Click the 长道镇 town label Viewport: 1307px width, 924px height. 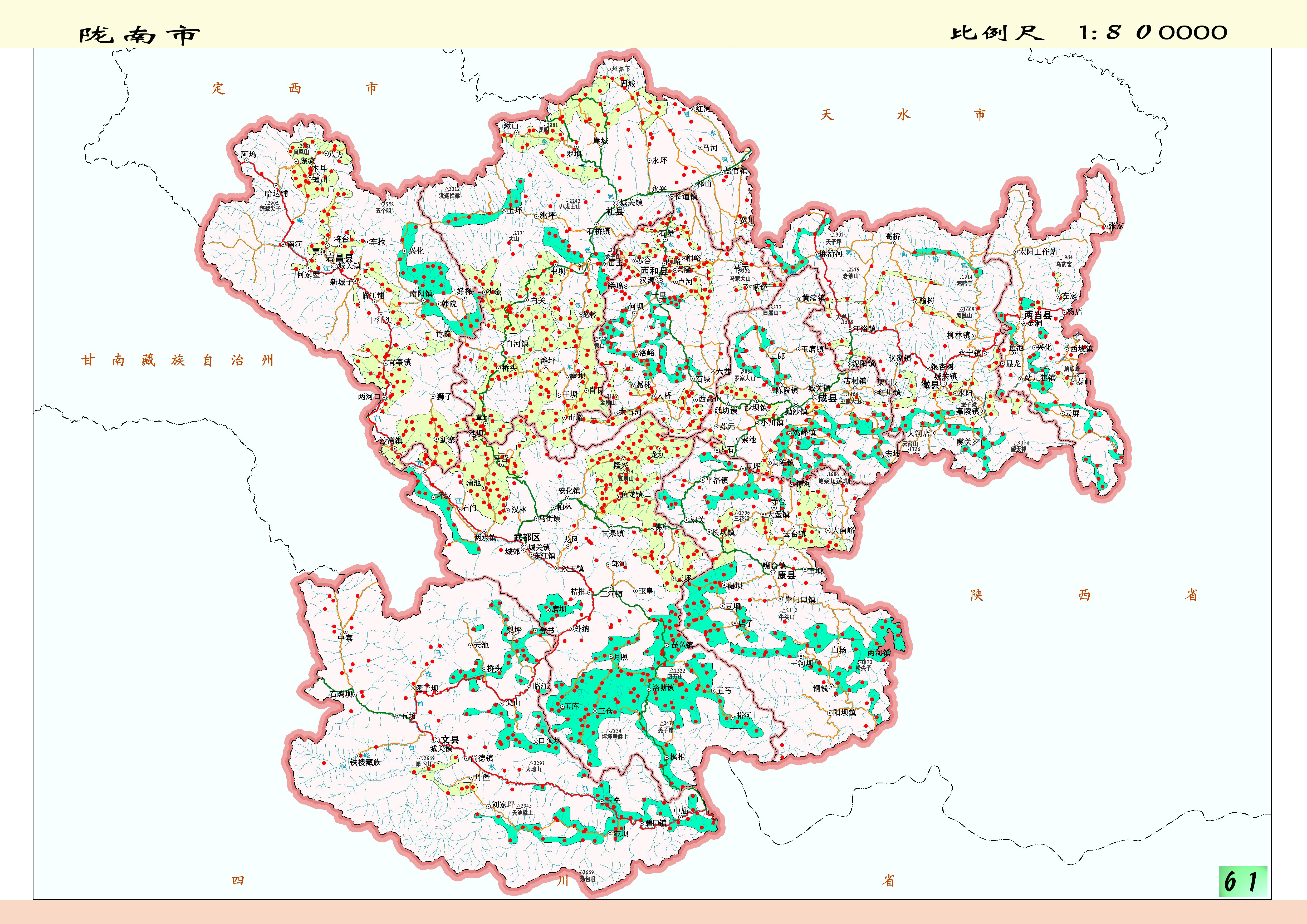686,196
